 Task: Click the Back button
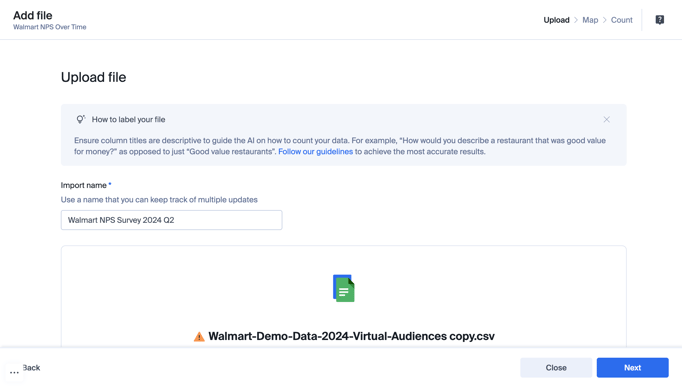31,368
